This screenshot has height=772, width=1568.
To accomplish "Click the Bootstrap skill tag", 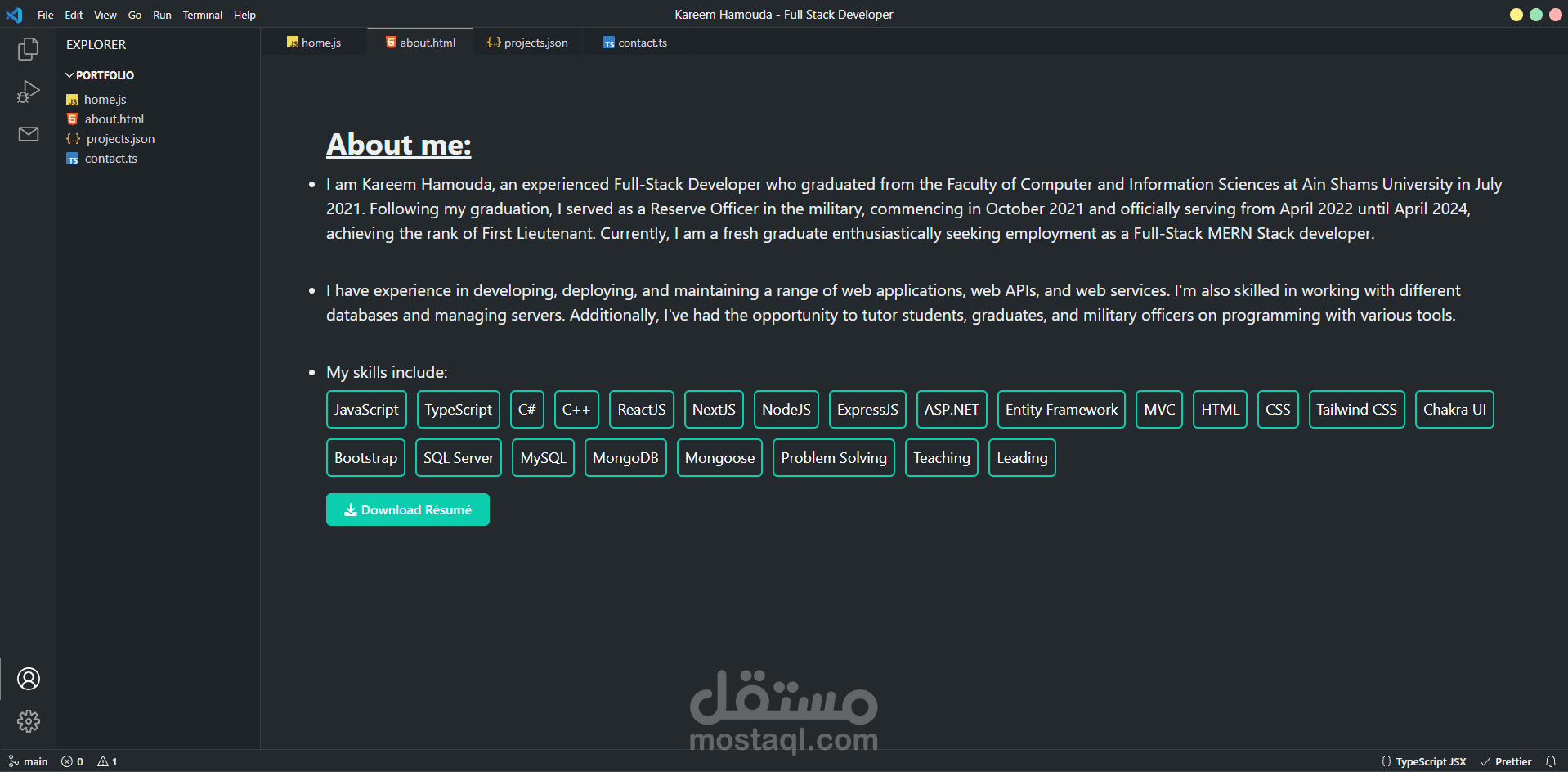I will click(365, 458).
